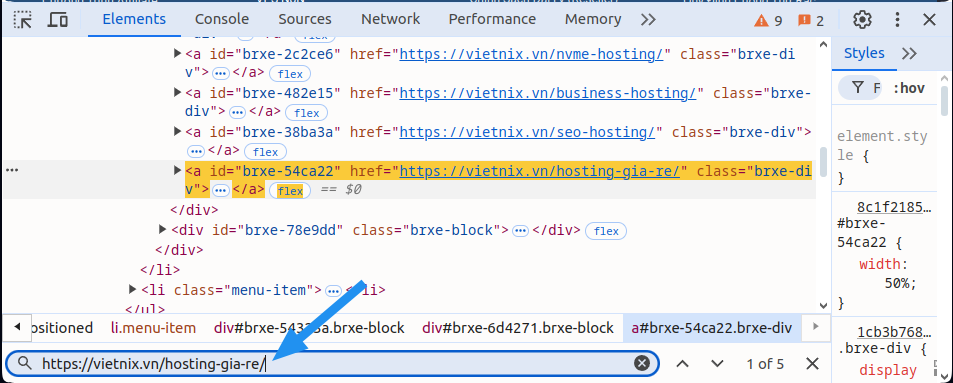The height and width of the screenshot is (383, 953).
Task: Switch to the Console tab
Action: [222, 19]
